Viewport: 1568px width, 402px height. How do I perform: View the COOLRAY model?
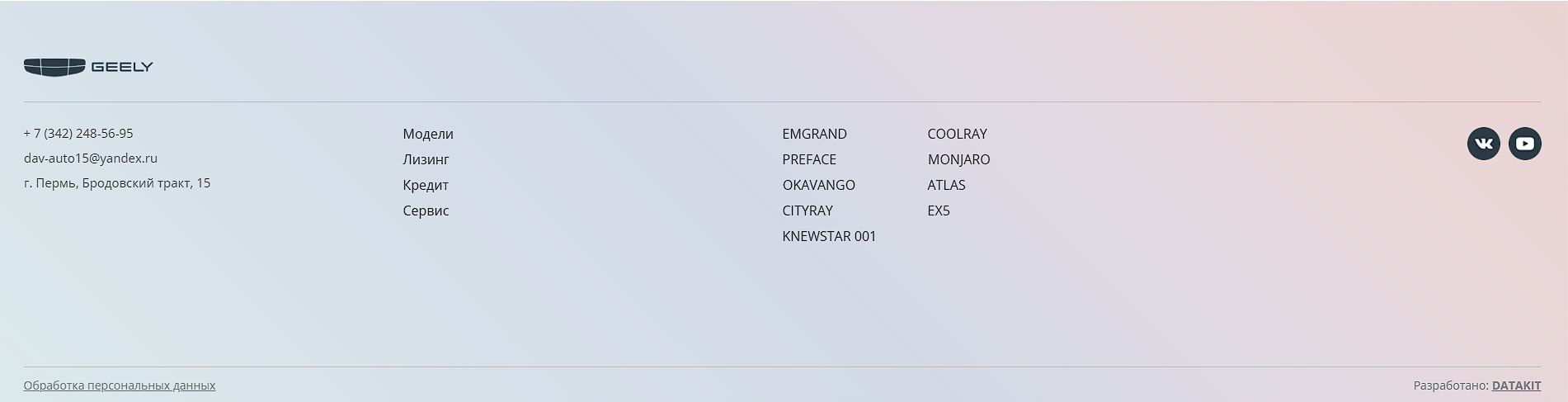click(957, 134)
